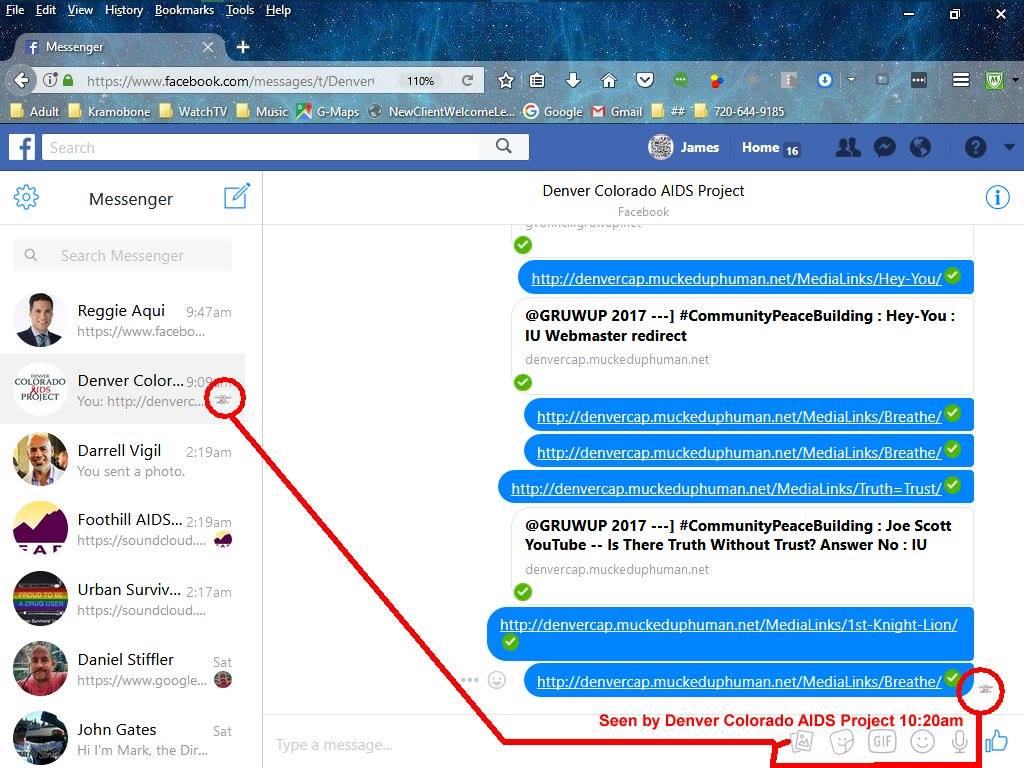This screenshot has width=1024, height=768.
Task: Open conversation info panel
Action: pos(997,197)
